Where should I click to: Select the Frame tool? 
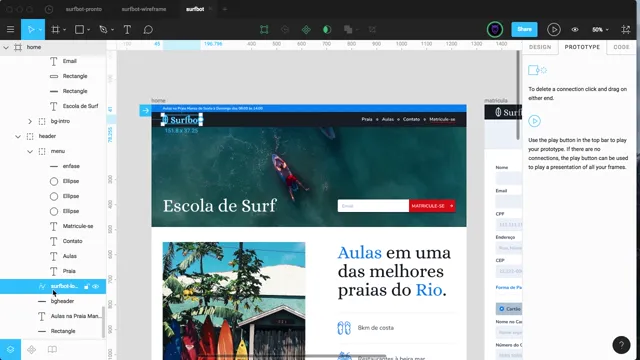point(56,29)
